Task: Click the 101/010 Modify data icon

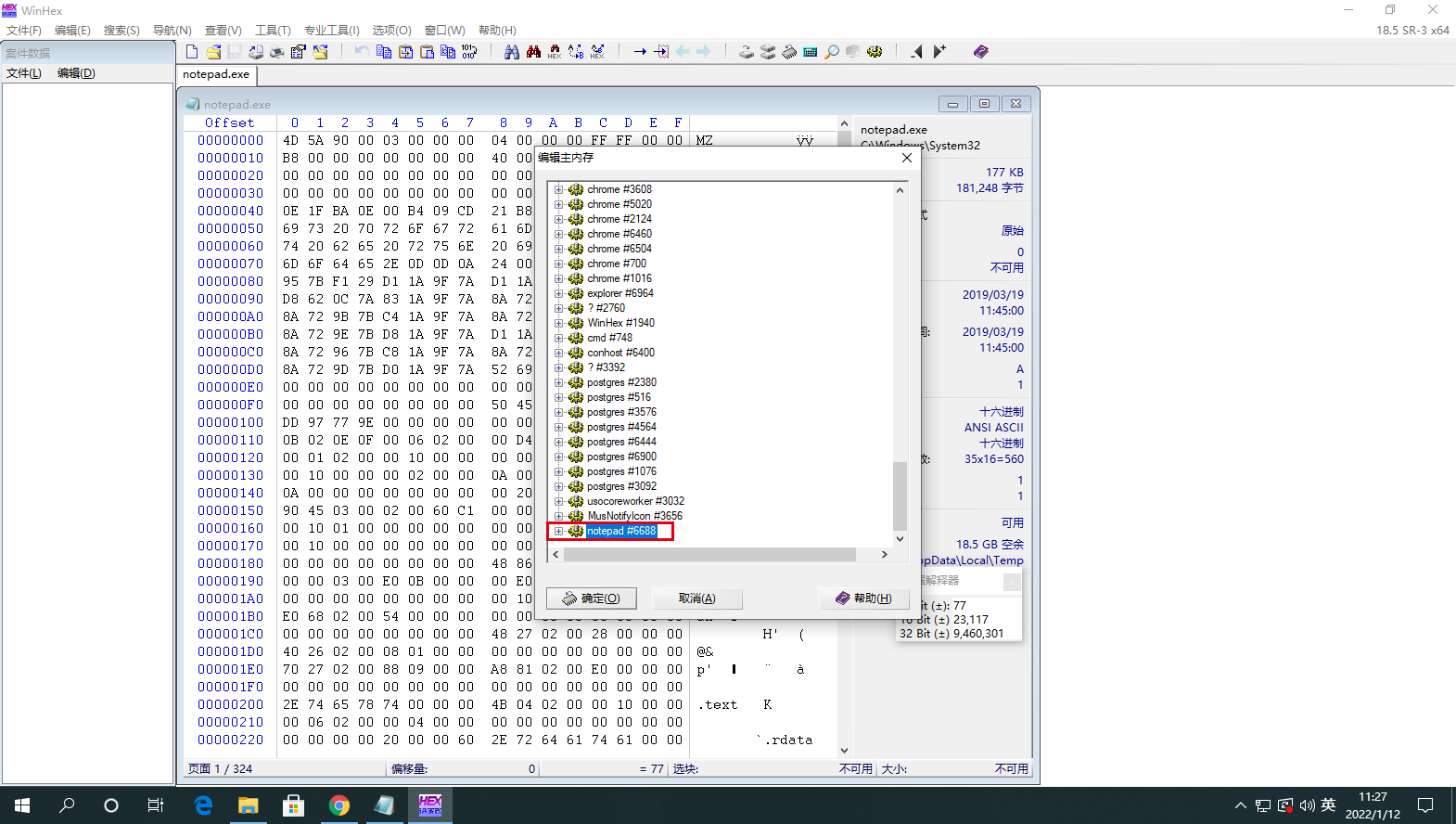Action: [469, 52]
